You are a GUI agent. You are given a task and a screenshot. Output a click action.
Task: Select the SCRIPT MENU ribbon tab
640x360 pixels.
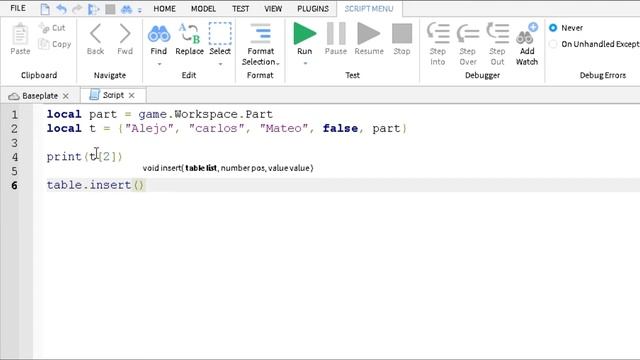(369, 9)
